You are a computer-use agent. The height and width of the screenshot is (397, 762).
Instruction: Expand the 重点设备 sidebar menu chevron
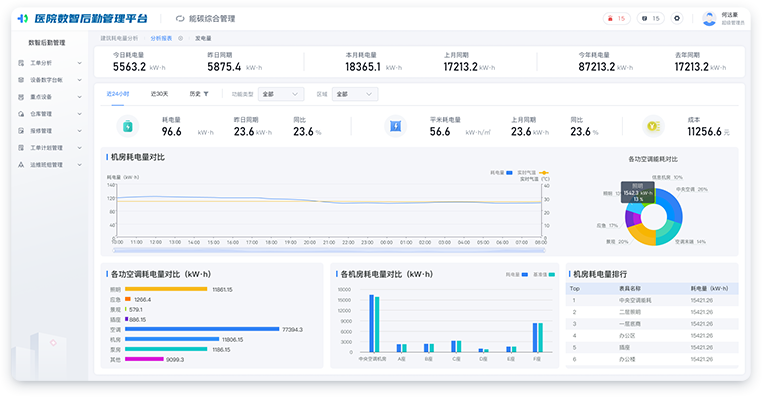[x=79, y=97]
